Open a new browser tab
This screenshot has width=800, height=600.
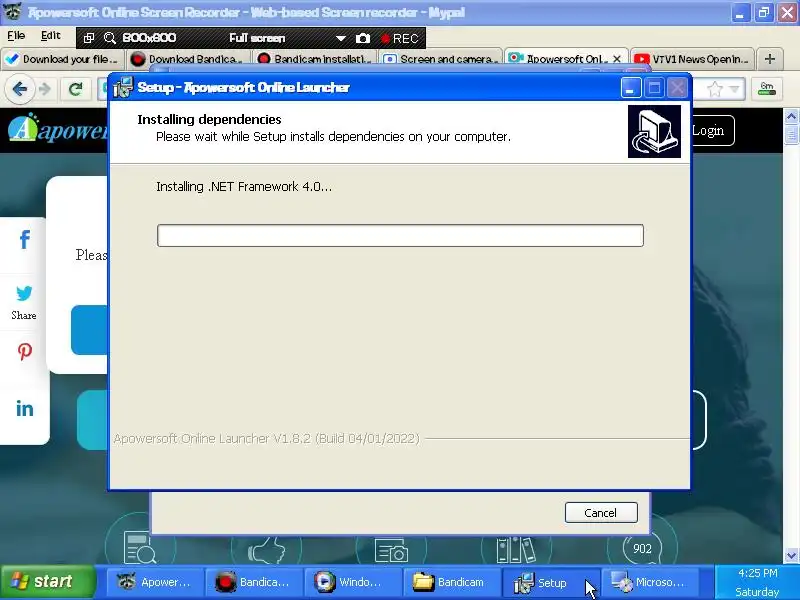pos(770,59)
